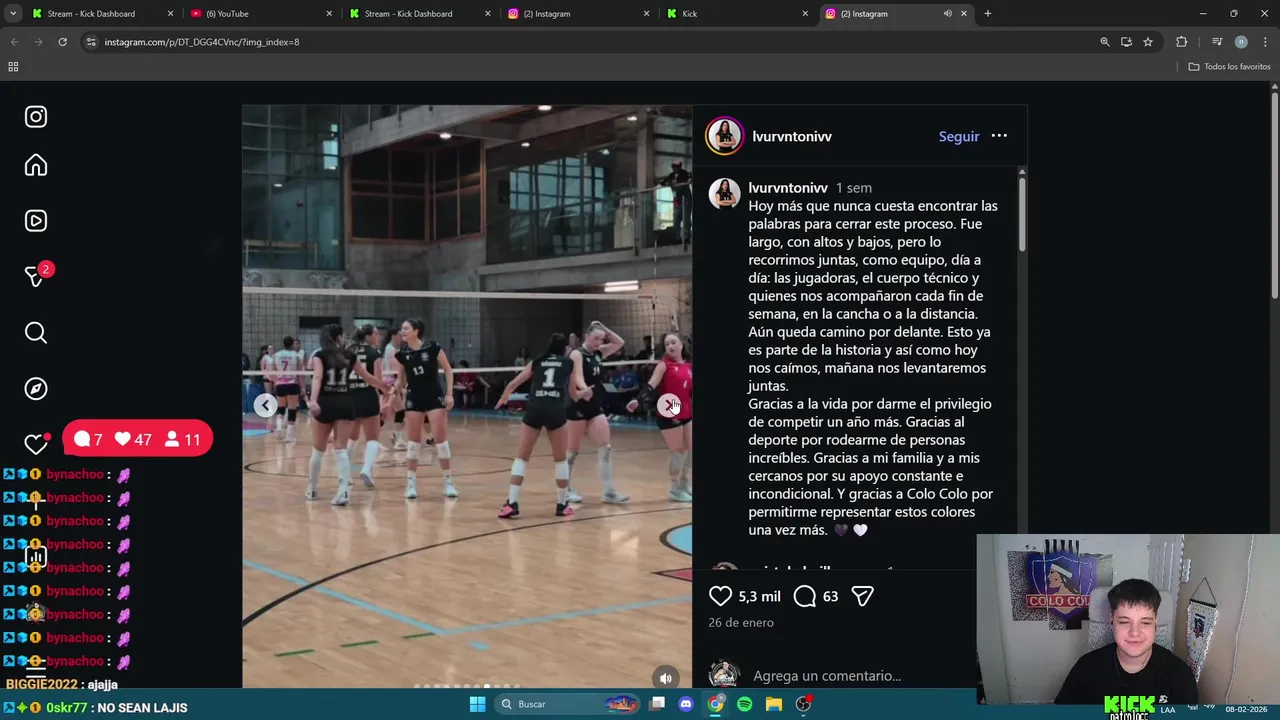Open the Reels icon in sidebar
The width and height of the screenshot is (1280, 720).
coord(36,221)
